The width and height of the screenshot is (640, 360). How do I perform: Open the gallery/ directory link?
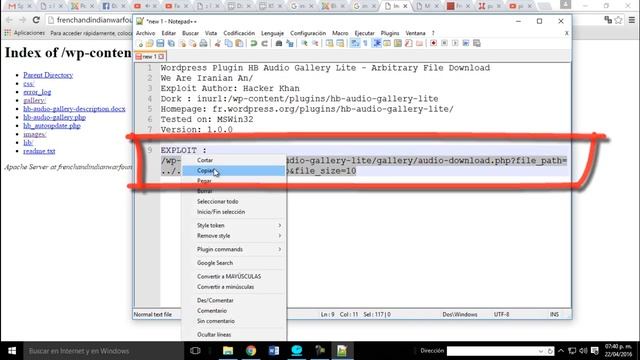(34, 100)
